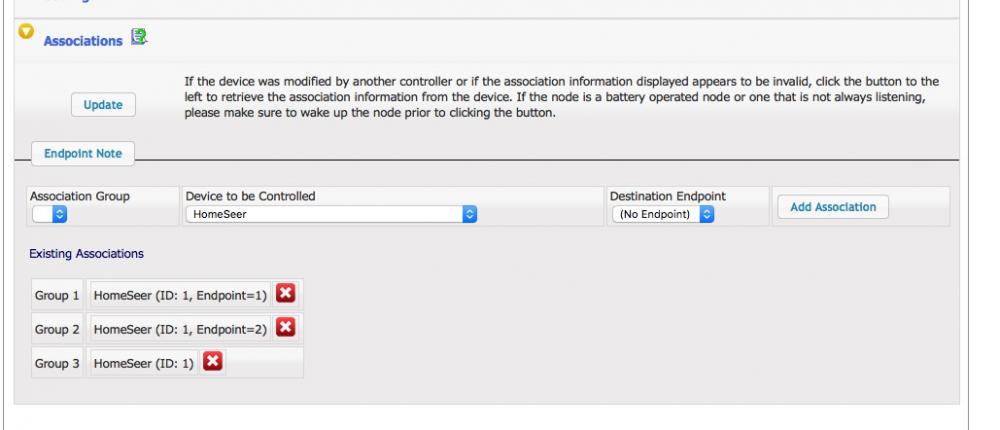Open the Association Group dropdown
1000x430 pixels.
(49, 214)
